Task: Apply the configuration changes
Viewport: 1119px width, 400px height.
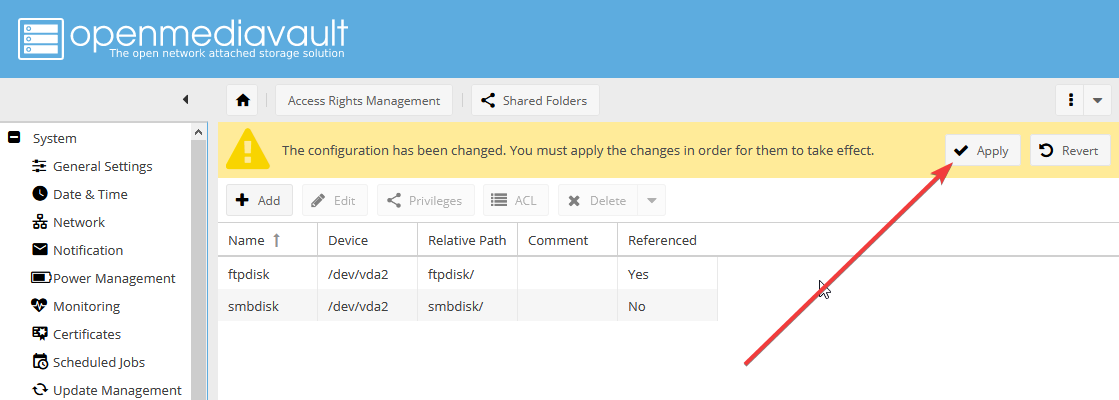Action: click(x=983, y=151)
